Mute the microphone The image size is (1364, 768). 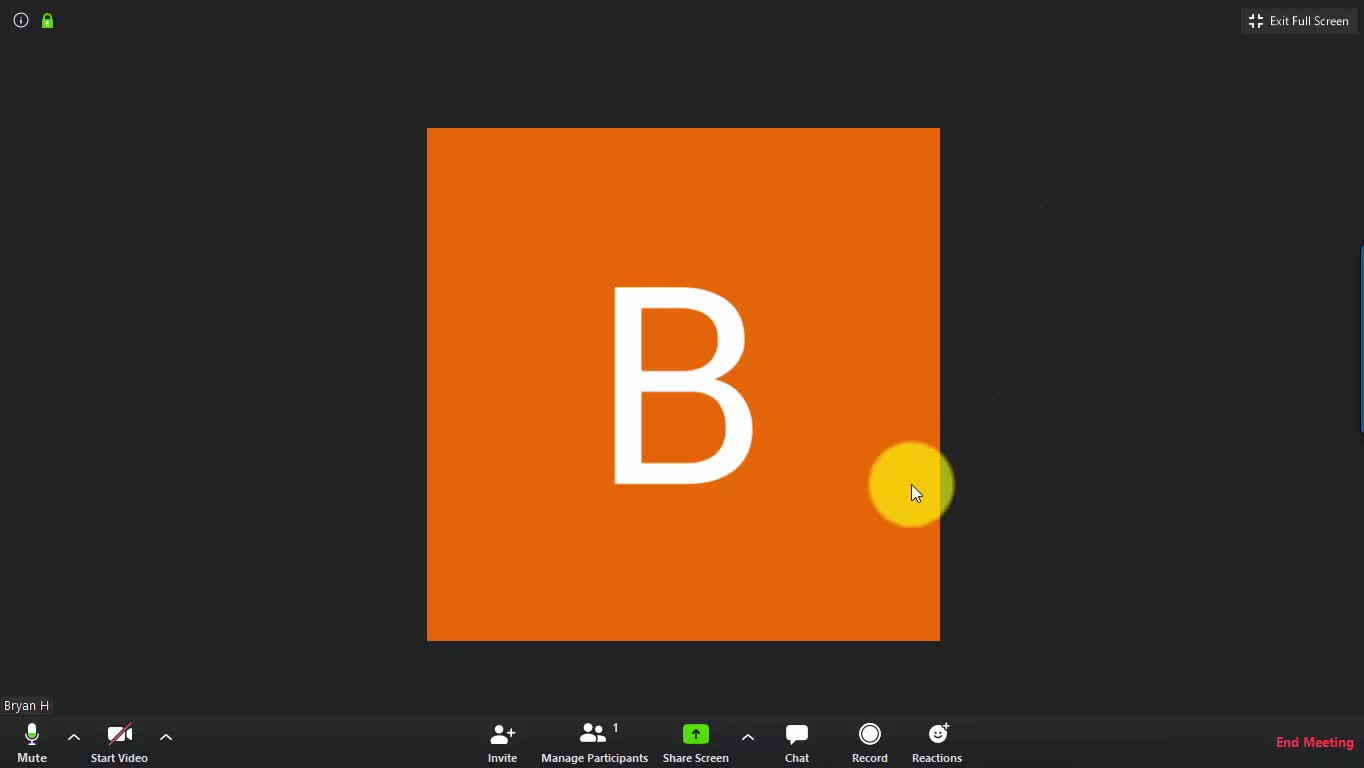[x=32, y=742]
